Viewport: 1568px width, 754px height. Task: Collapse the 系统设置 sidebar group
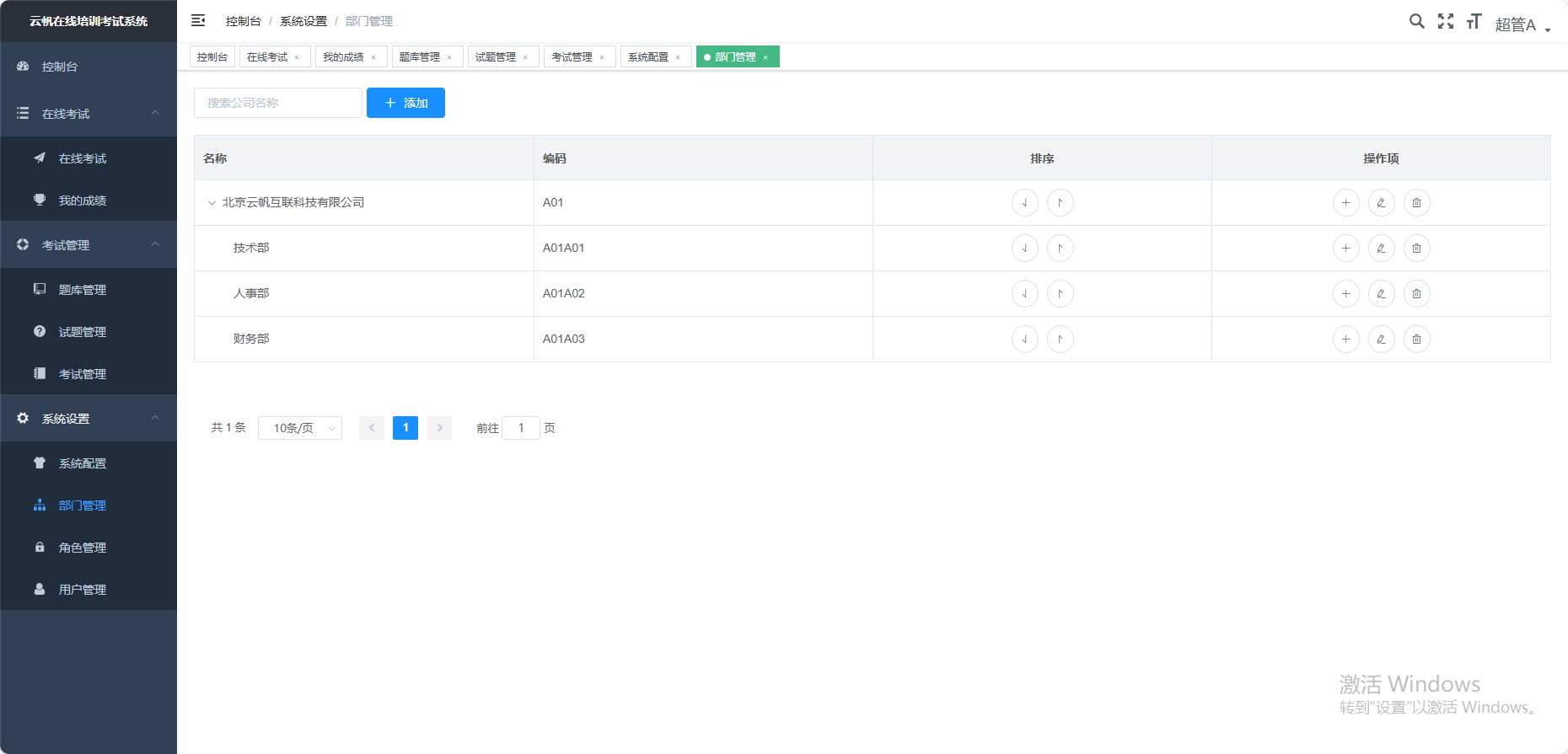pos(89,418)
